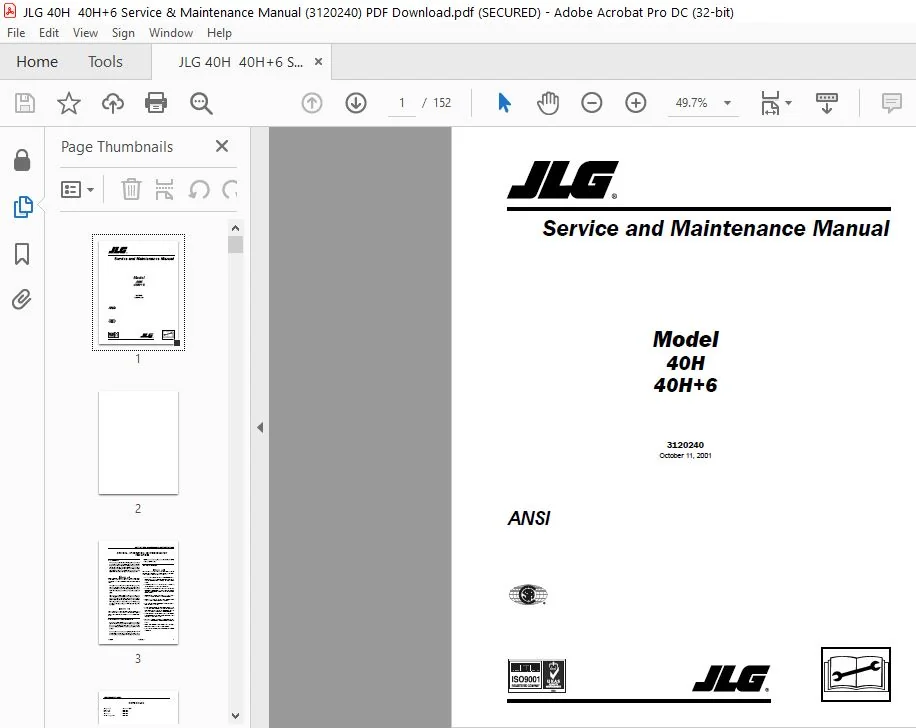Click thumbnails scrollbar down arrow
Viewport: 916px width, 728px height.
(235, 716)
